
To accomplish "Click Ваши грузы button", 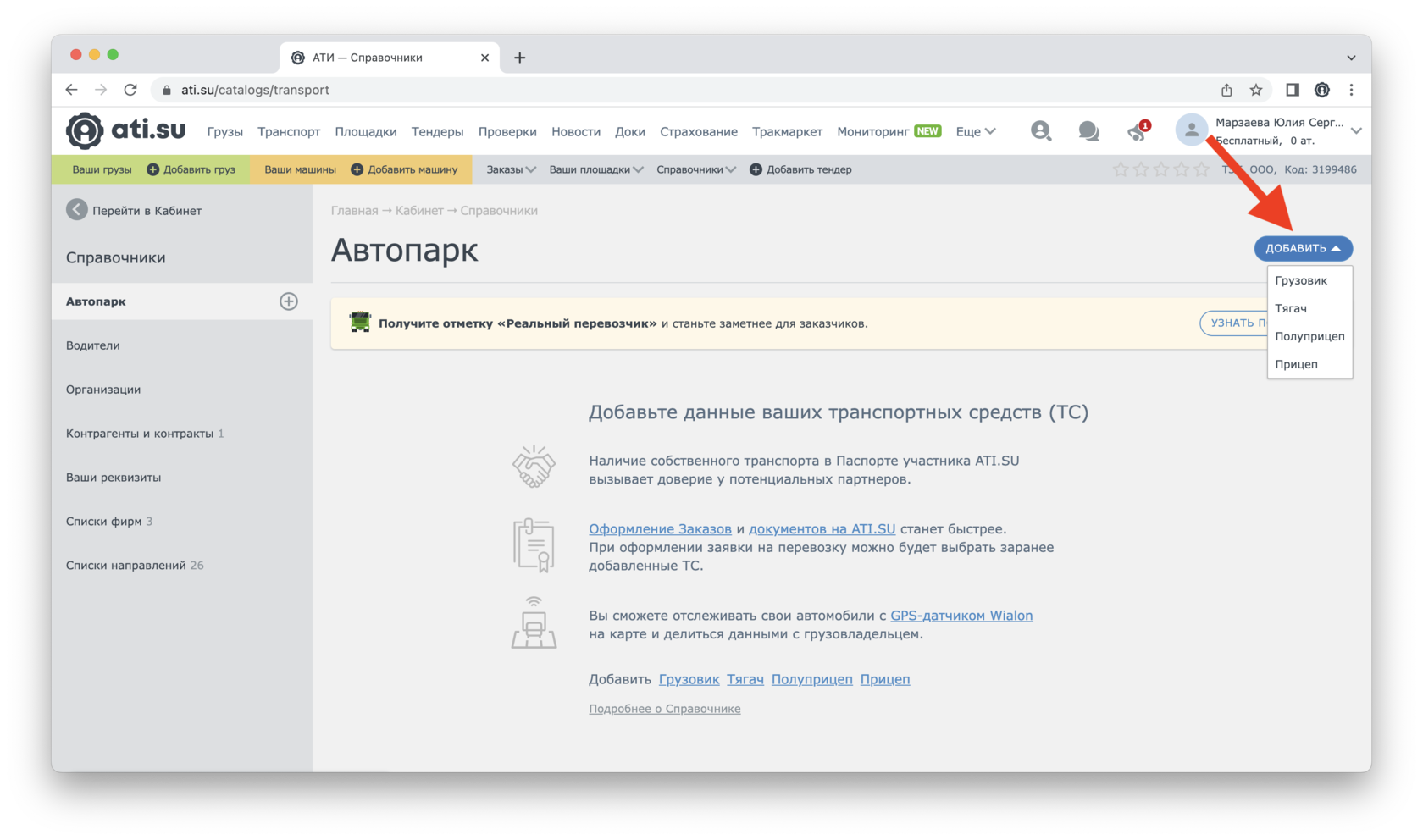I will coord(102,169).
